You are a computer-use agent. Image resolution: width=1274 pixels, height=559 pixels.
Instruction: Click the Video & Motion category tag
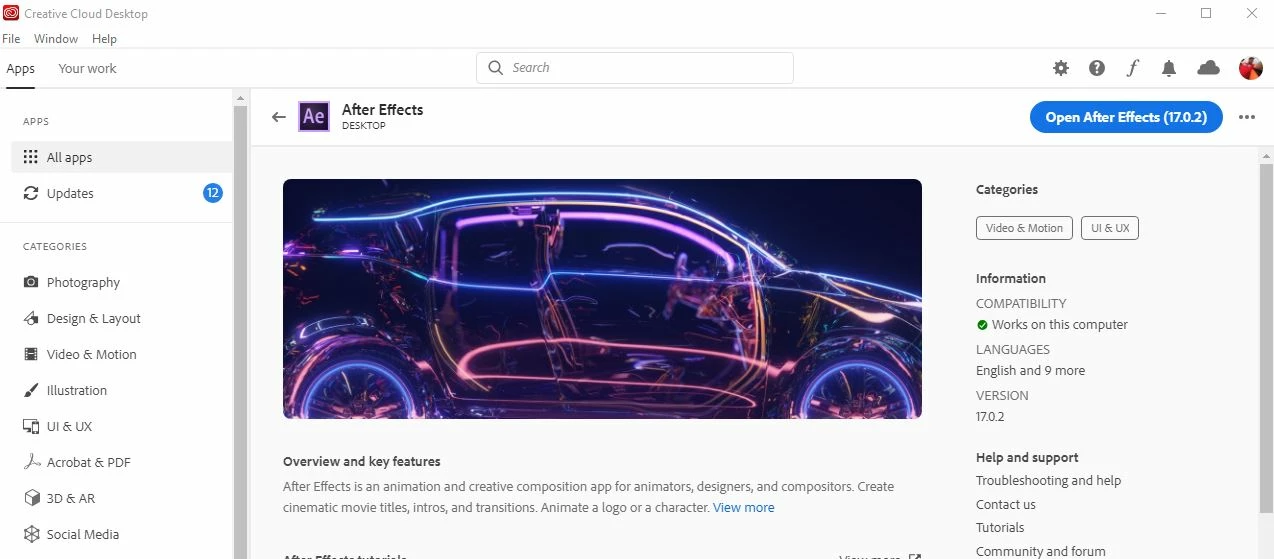click(x=1024, y=228)
